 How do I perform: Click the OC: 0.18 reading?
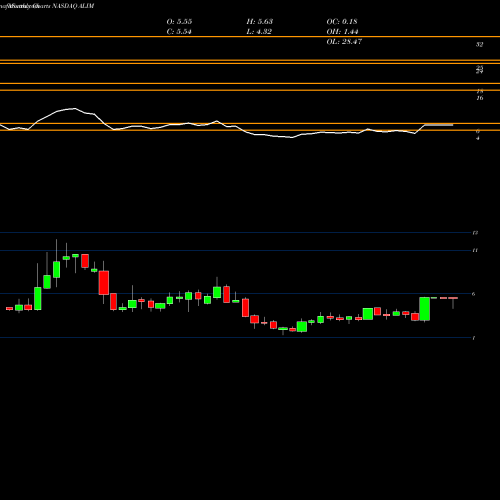click(x=342, y=22)
